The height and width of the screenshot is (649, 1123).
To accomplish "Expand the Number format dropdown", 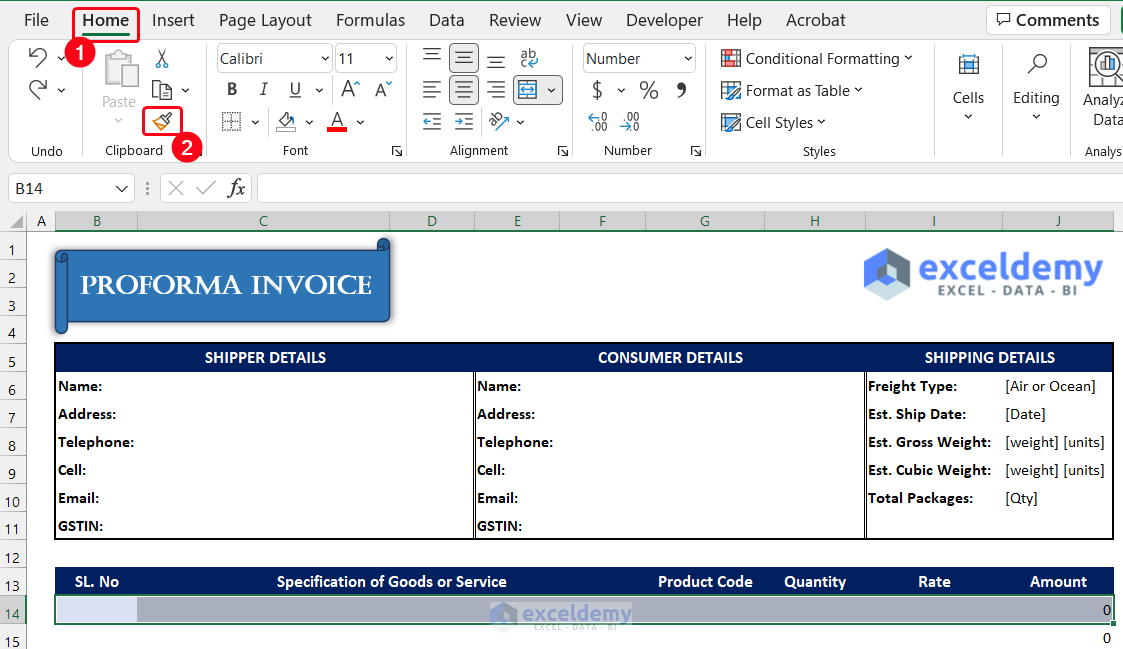I will point(688,59).
